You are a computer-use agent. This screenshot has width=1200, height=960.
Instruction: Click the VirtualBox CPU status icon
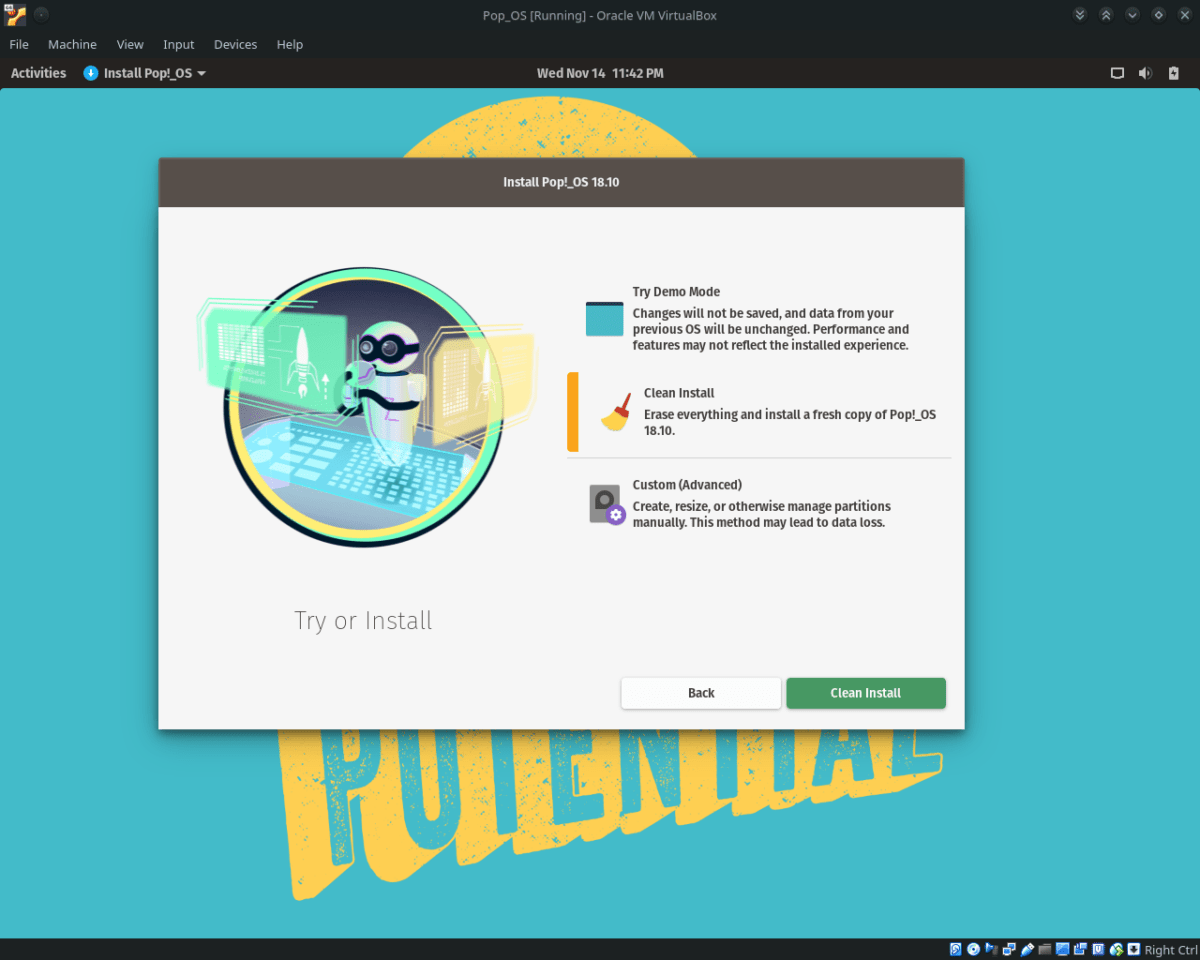(1098, 949)
